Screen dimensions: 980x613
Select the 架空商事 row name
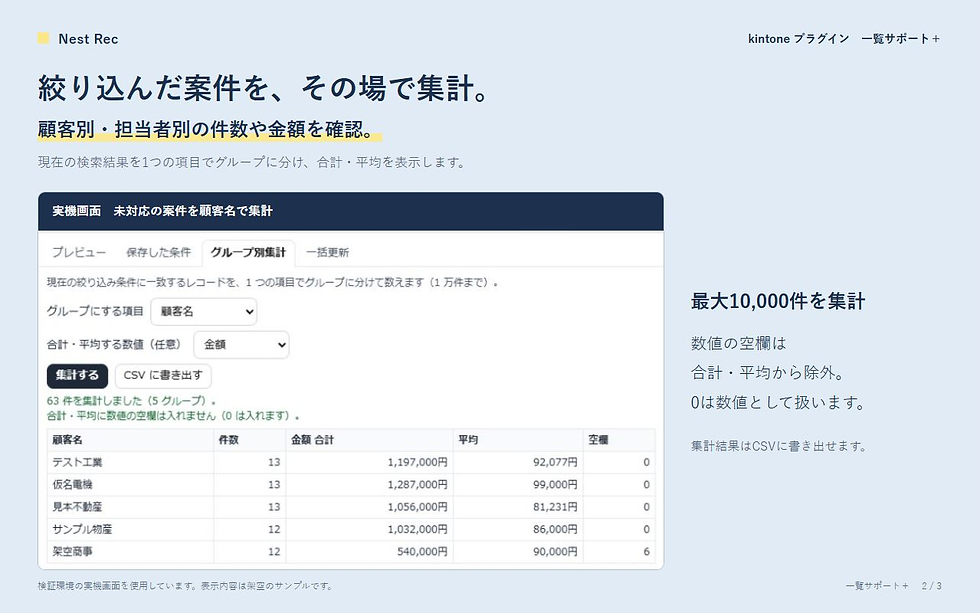point(72,552)
